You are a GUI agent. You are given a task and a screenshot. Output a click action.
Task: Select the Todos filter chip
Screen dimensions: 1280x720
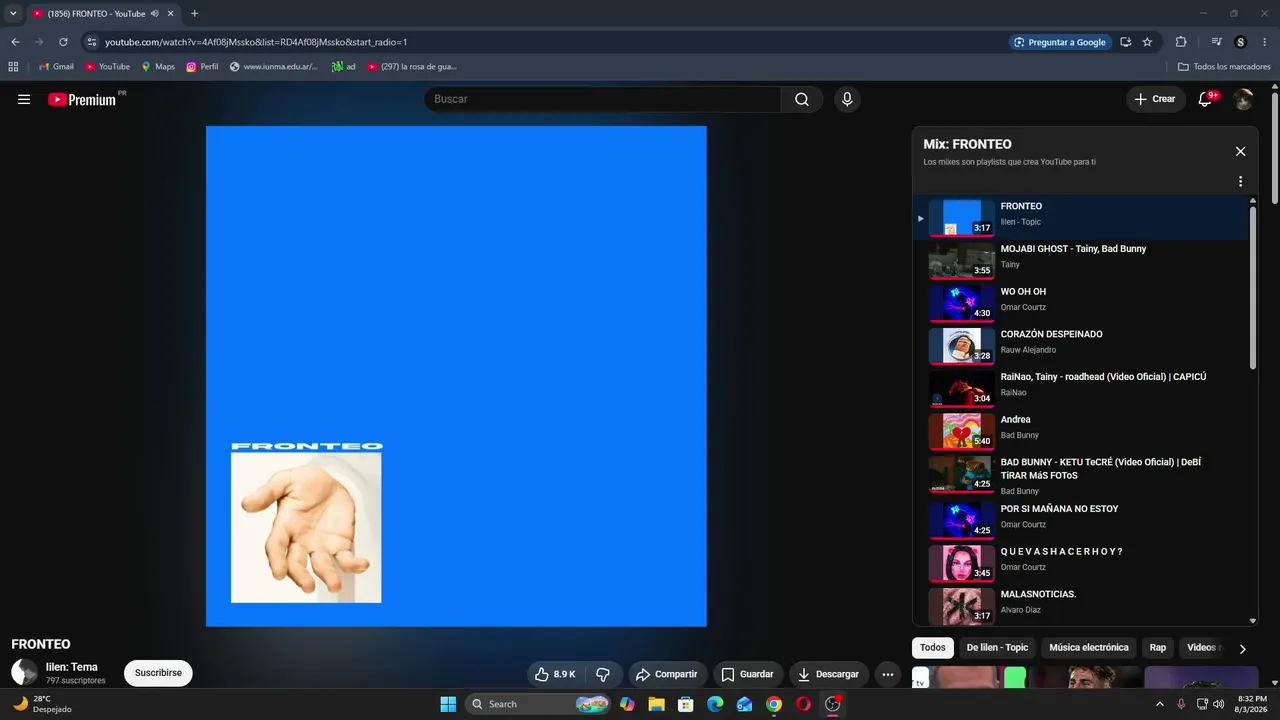[x=932, y=648]
